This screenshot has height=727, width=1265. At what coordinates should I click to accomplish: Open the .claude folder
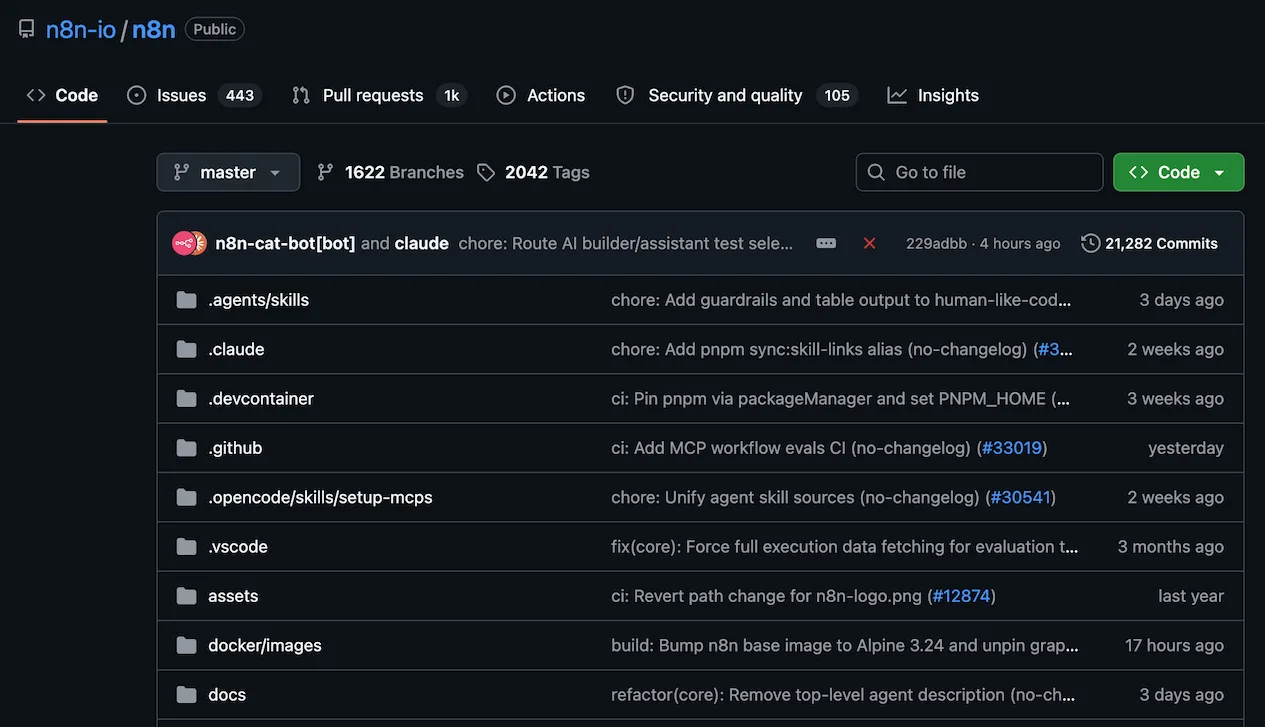click(236, 349)
